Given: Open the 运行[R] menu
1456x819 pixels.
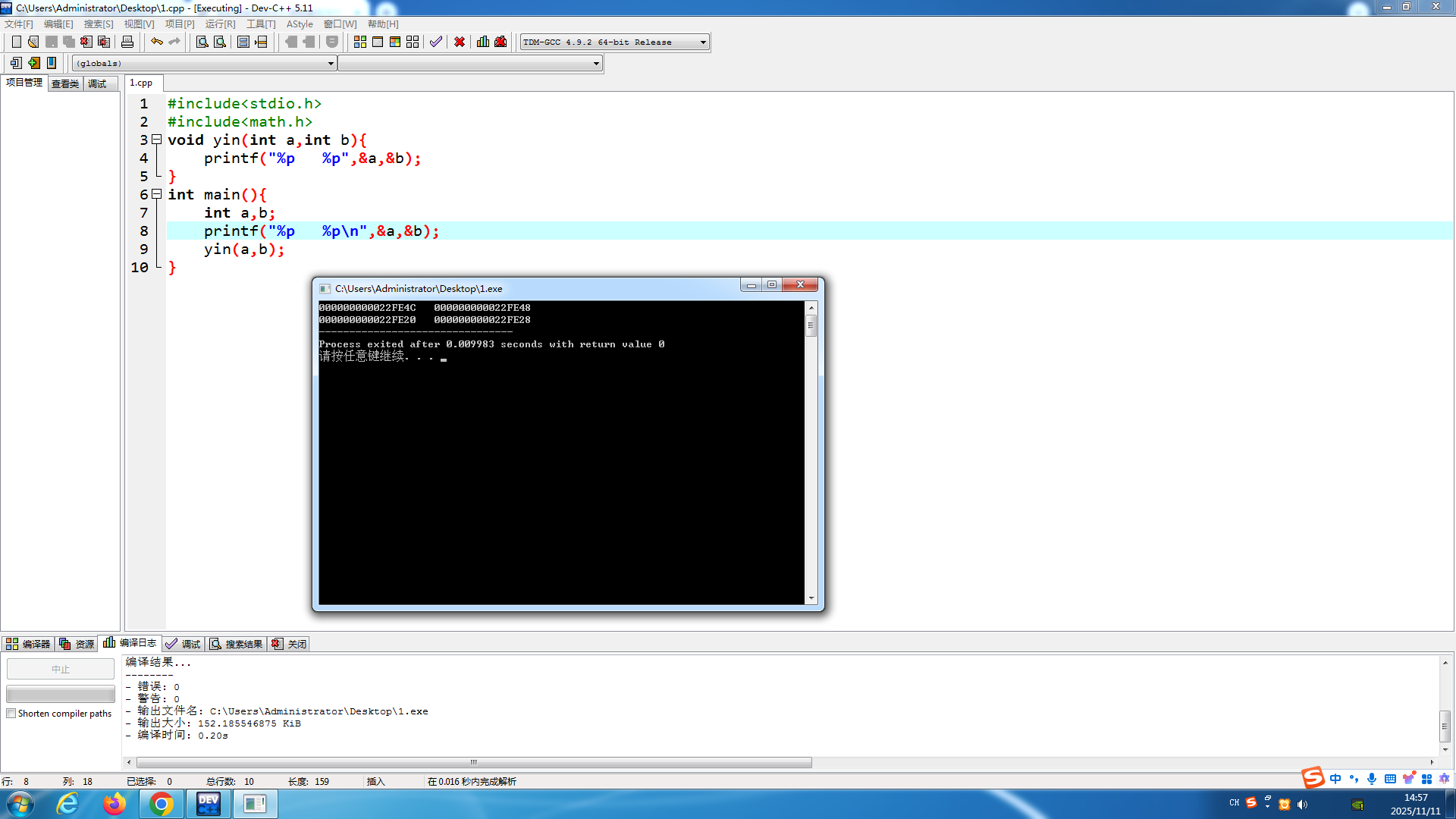Looking at the screenshot, I should 220,24.
